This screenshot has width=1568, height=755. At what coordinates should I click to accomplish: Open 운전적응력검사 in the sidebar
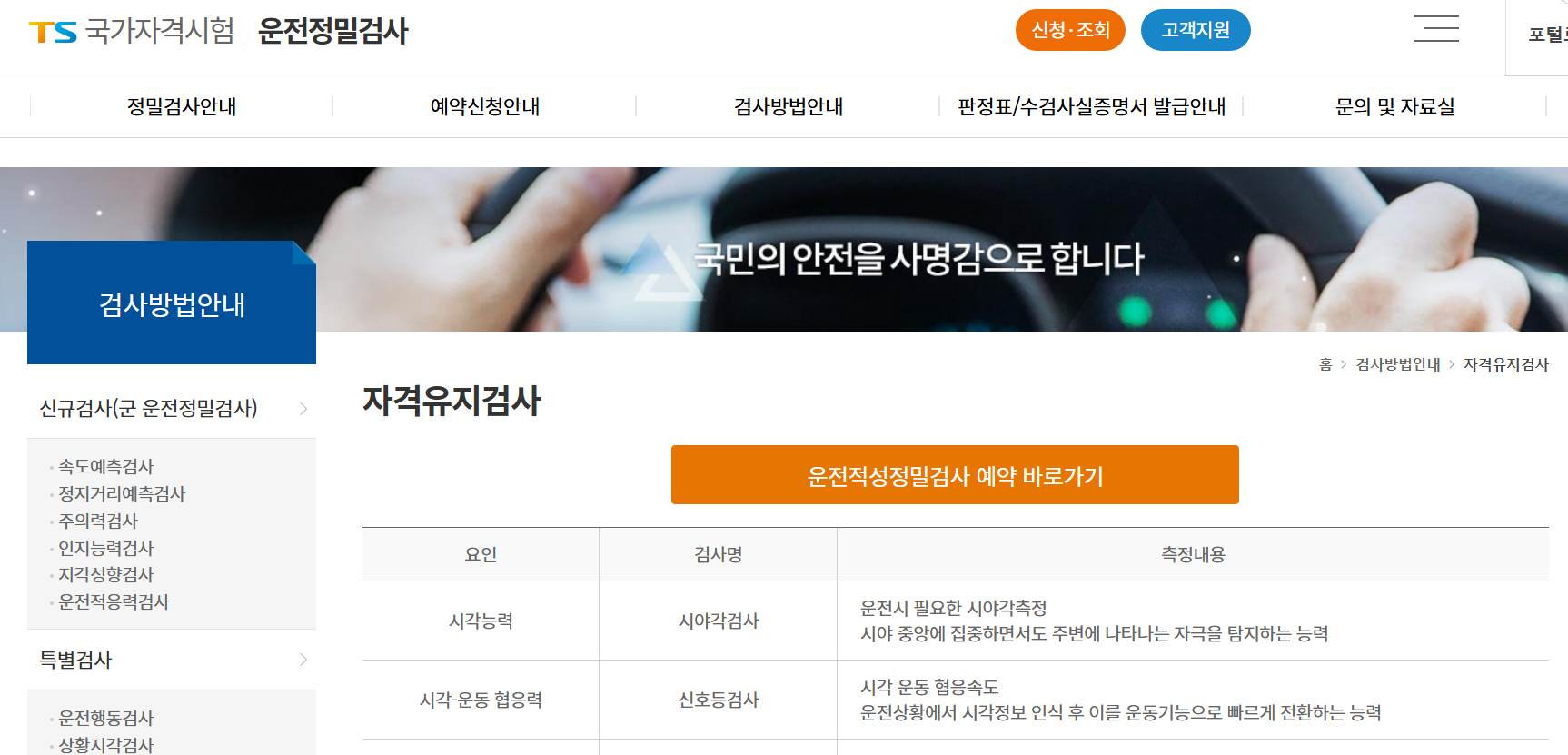click(114, 601)
